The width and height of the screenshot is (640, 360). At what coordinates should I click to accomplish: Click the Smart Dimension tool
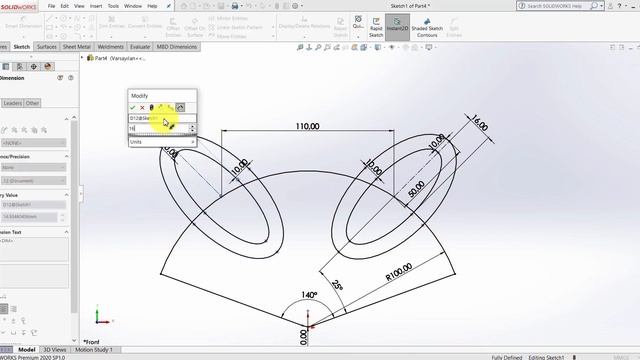23,23
